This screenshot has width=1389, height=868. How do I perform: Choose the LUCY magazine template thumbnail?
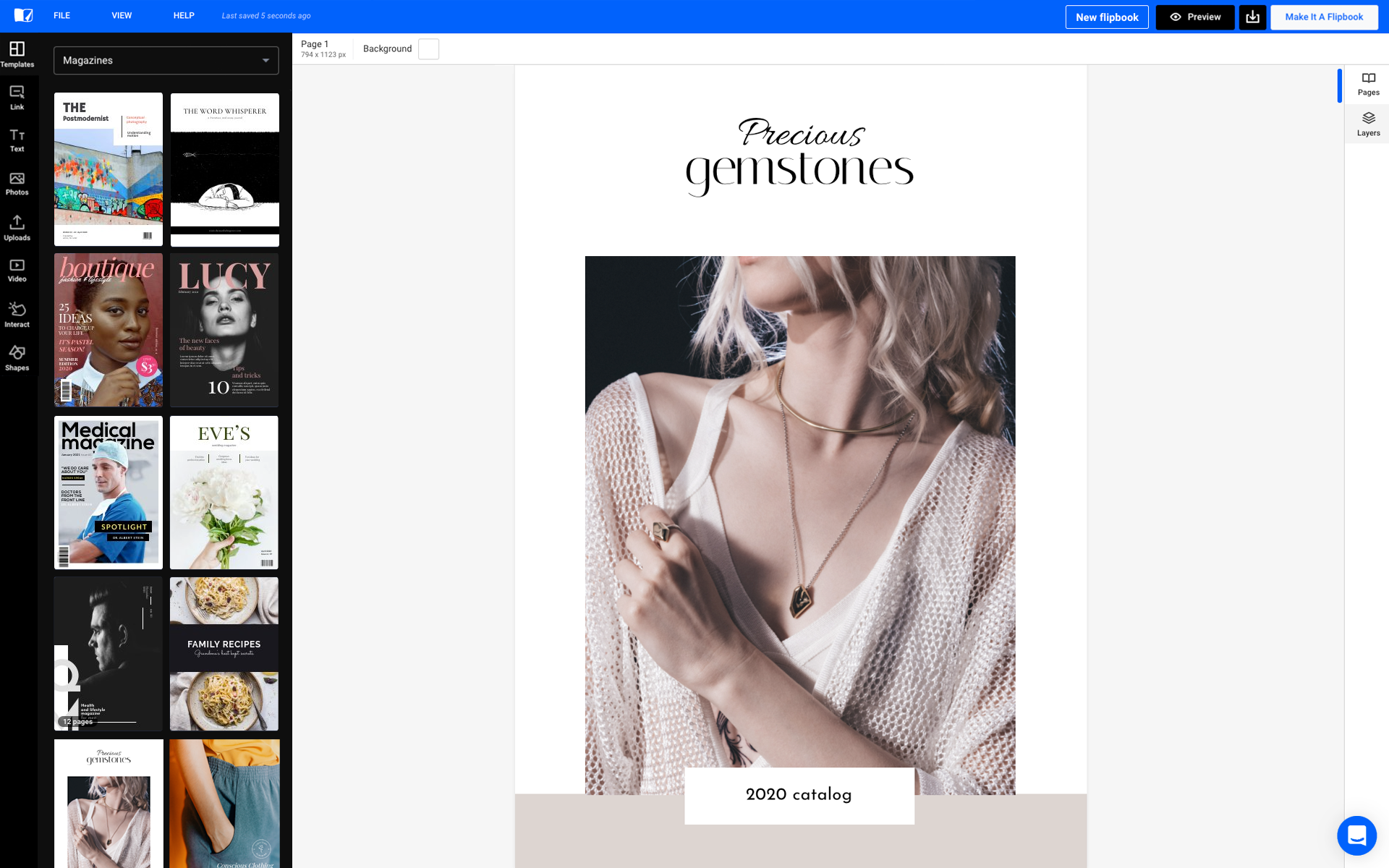point(224,330)
